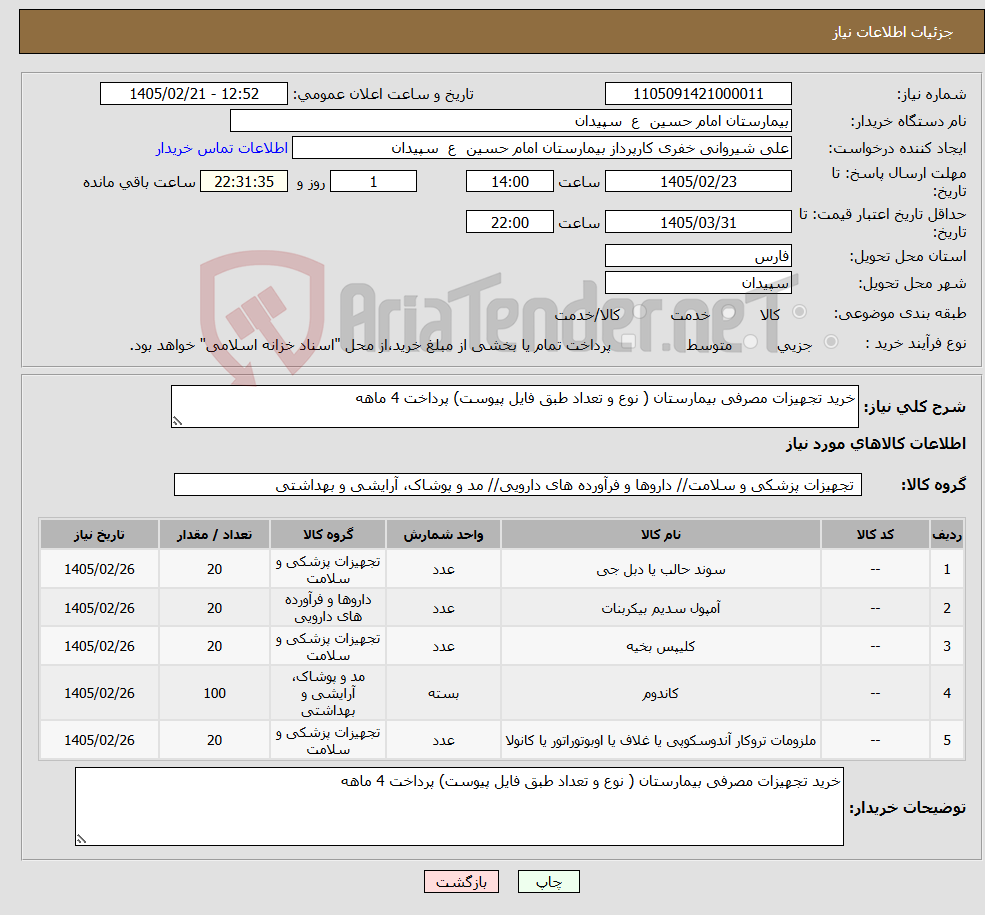
Task: Select the کالا/خدمت radio button
Action: [x=639, y=312]
